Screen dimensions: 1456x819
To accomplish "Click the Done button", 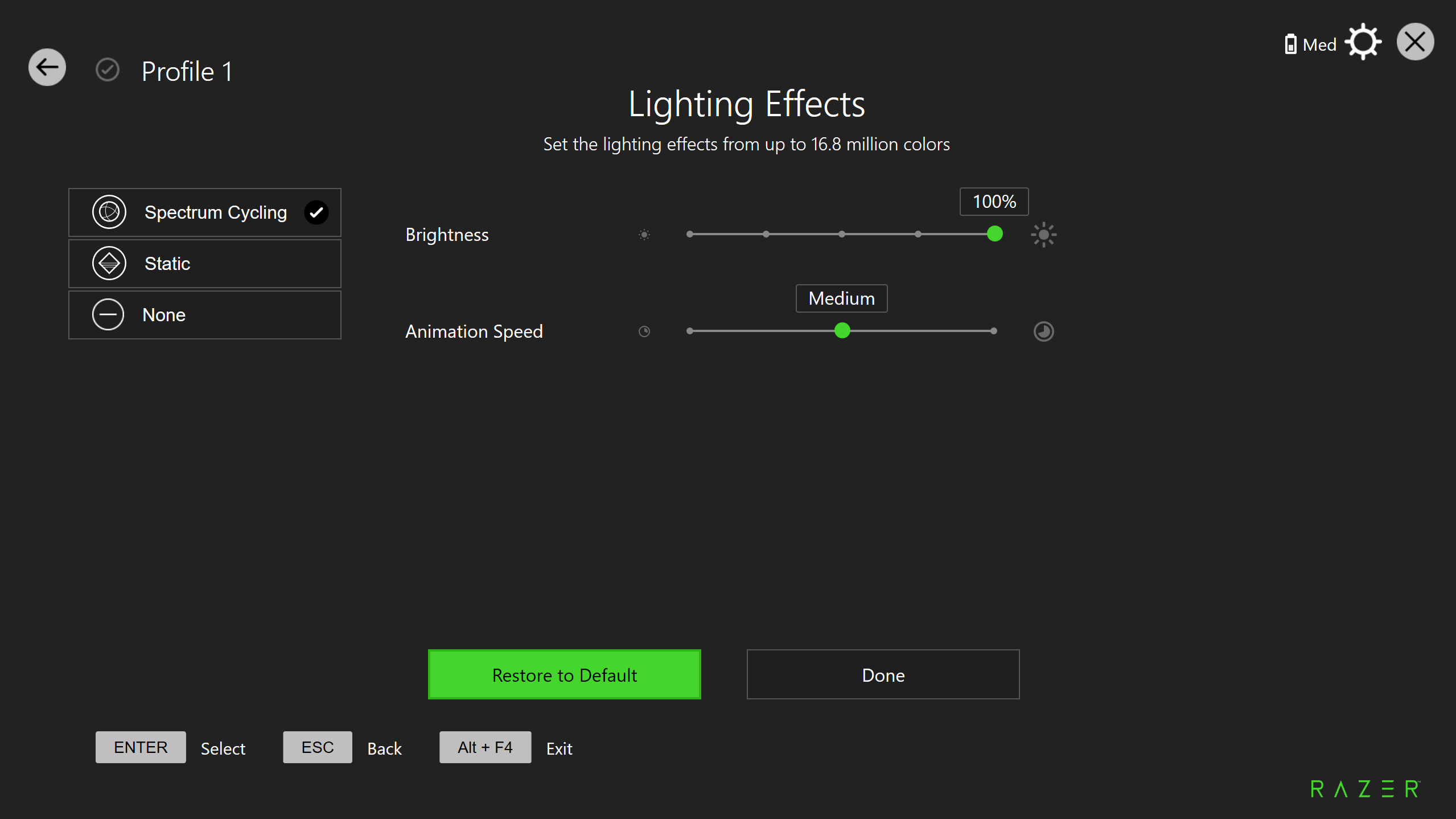I will (883, 674).
